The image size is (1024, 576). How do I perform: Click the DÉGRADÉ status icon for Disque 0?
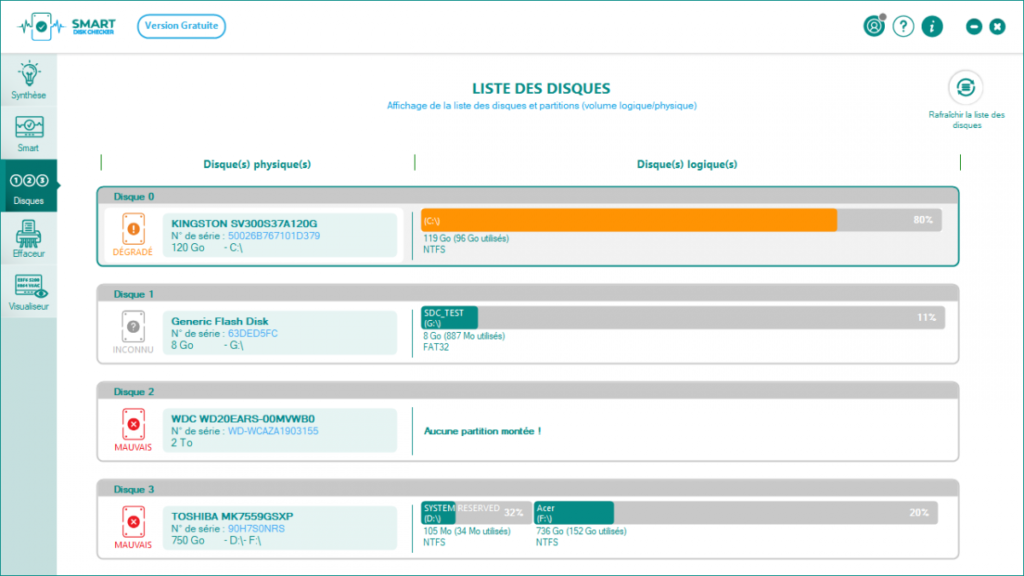pos(133,234)
